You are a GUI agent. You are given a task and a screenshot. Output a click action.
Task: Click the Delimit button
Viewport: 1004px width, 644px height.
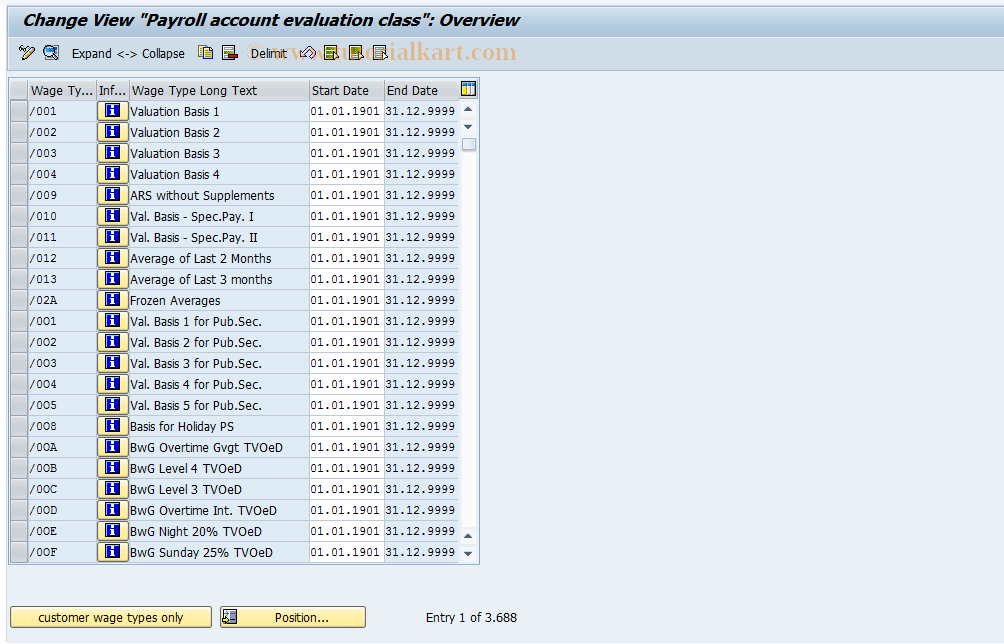(x=268, y=54)
